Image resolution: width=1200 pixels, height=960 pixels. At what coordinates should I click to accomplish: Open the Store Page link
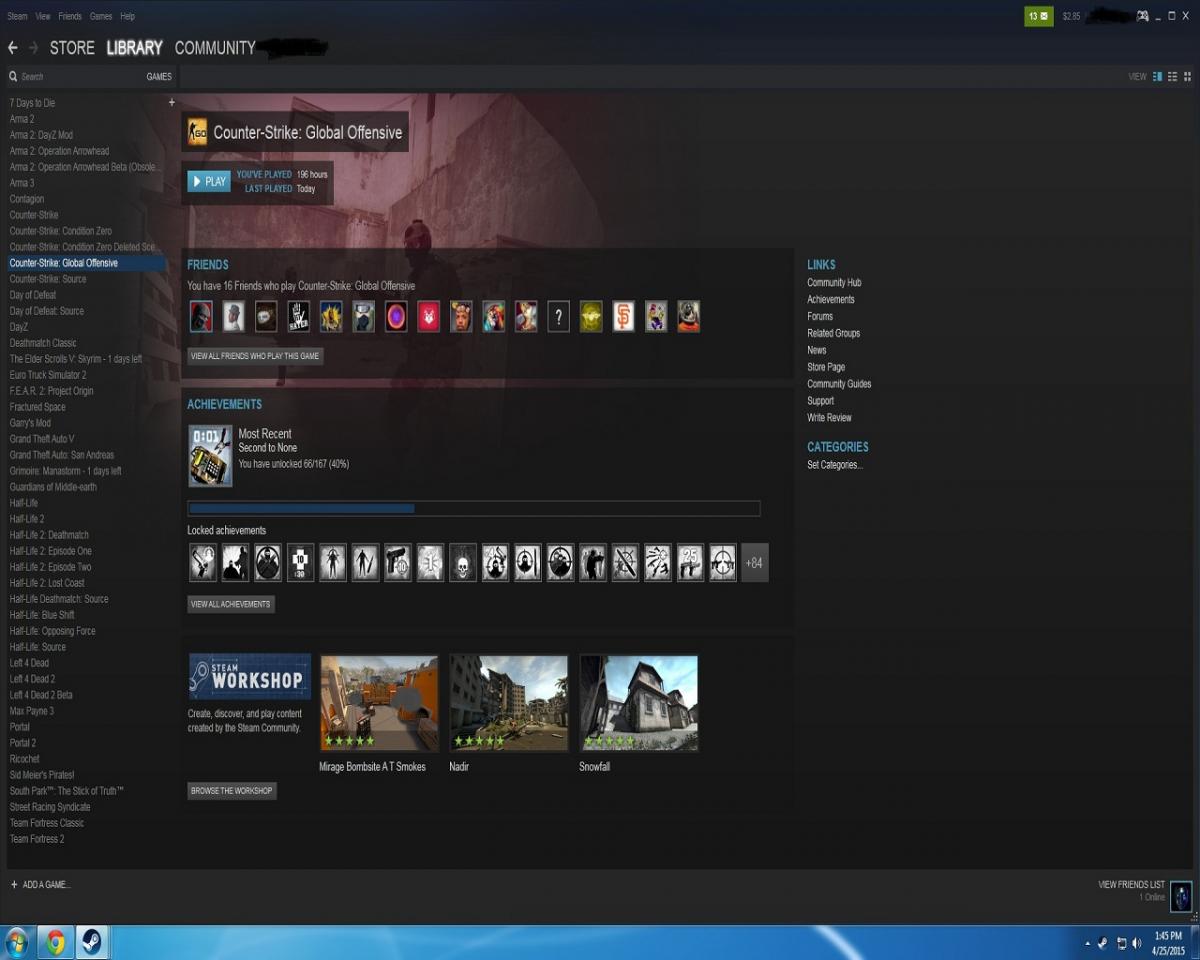[826, 367]
